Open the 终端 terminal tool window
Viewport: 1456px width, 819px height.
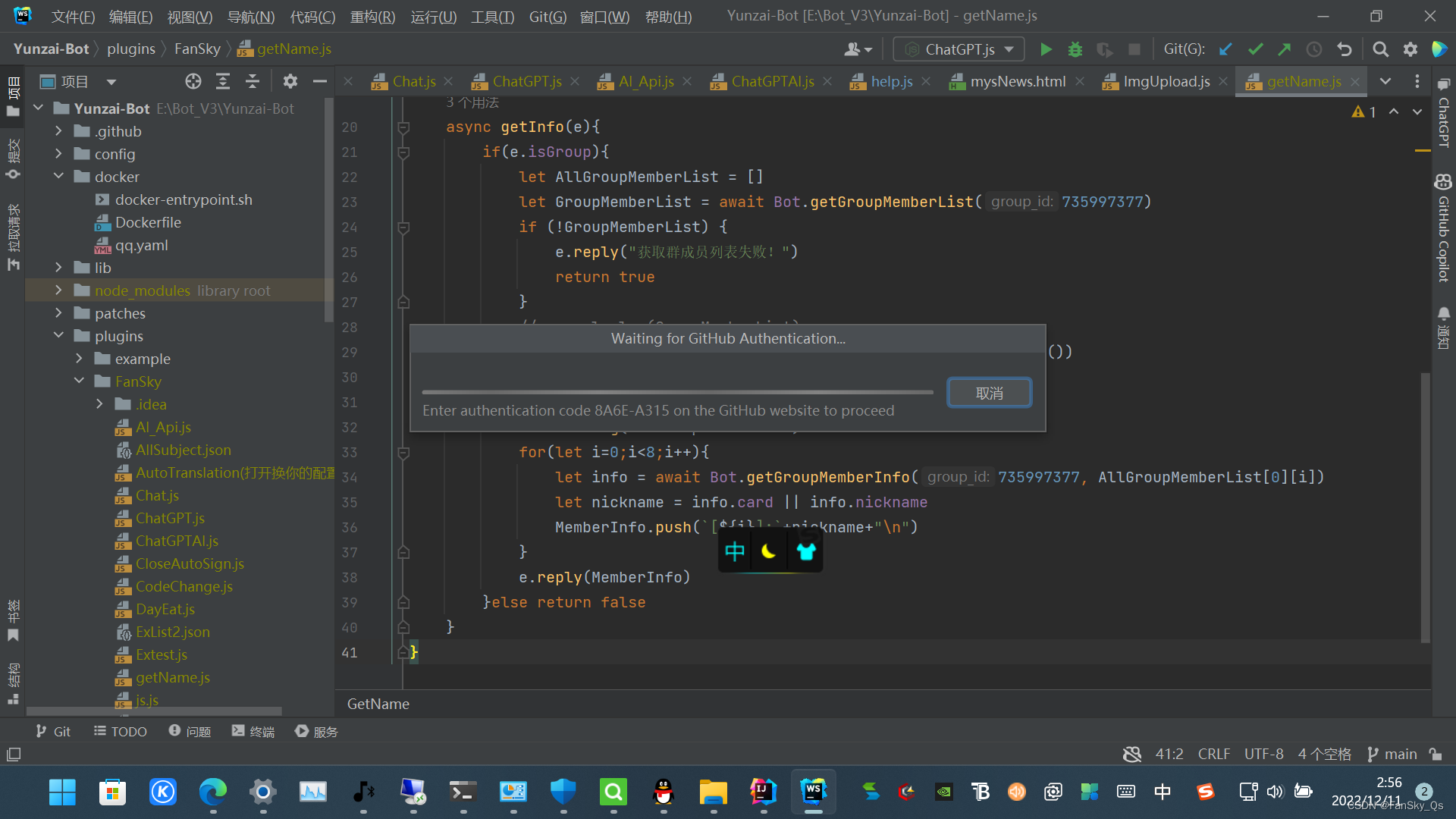(253, 732)
